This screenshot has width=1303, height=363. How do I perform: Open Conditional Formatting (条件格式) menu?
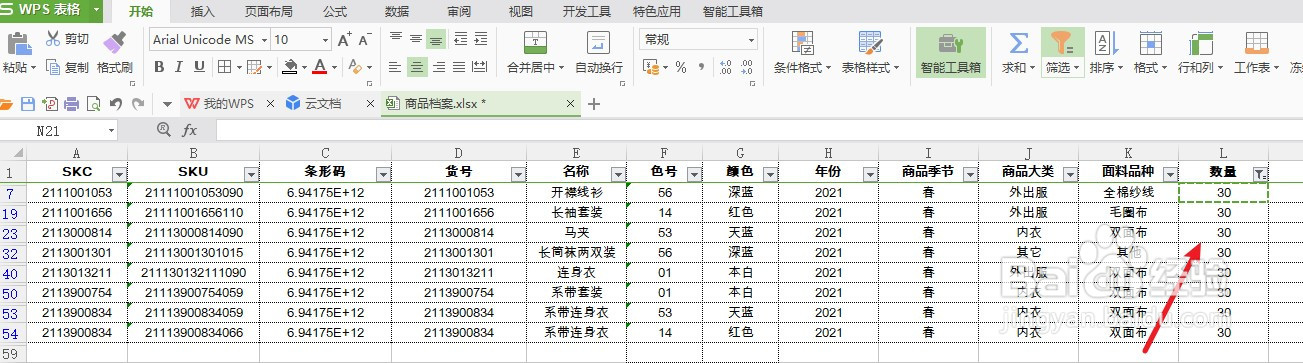802,53
